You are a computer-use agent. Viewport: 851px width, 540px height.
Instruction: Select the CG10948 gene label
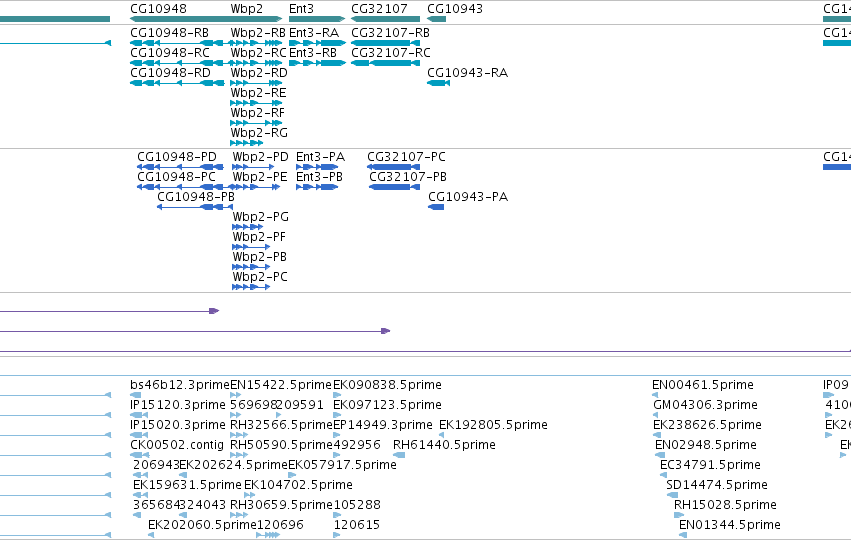(158, 9)
